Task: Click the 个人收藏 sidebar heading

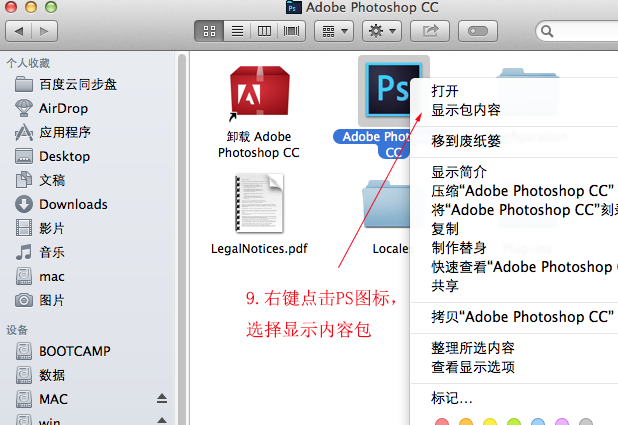Action: 28,63
